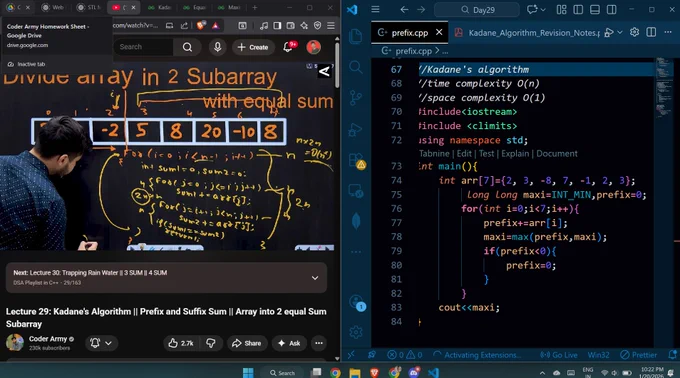Open the Remote Explorer sidebar icon
The width and height of the screenshot is (680, 378).
coord(356,191)
